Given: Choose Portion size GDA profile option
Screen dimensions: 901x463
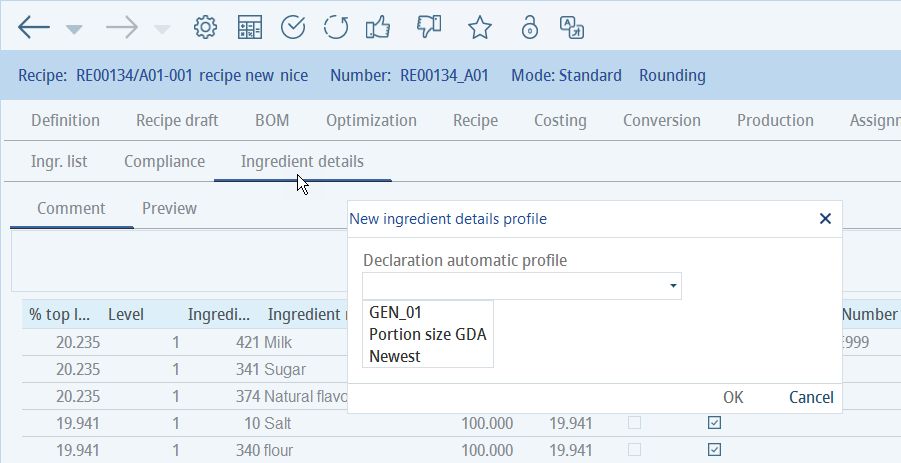Looking at the screenshot, I should click(428, 334).
